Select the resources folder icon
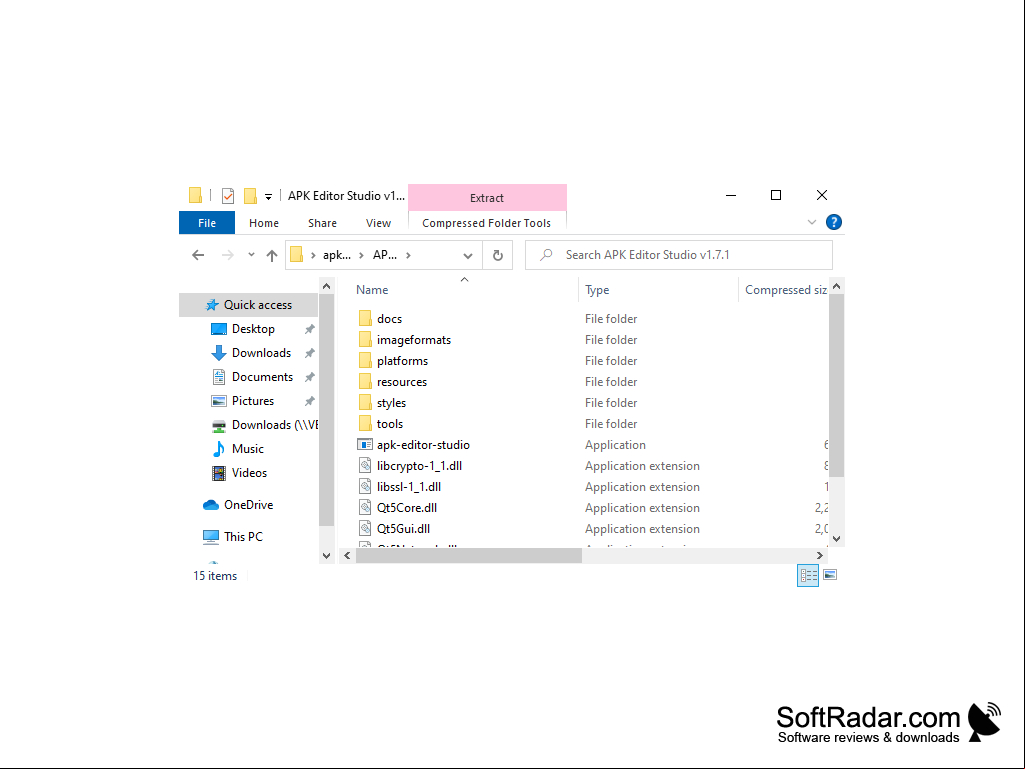This screenshot has width=1025, height=769. (x=365, y=381)
